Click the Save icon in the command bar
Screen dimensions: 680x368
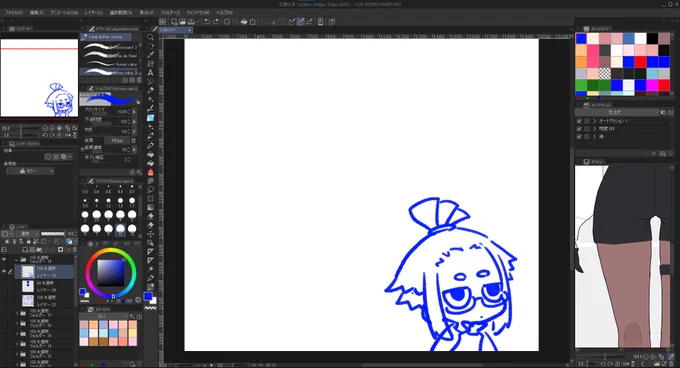[x=191, y=22]
